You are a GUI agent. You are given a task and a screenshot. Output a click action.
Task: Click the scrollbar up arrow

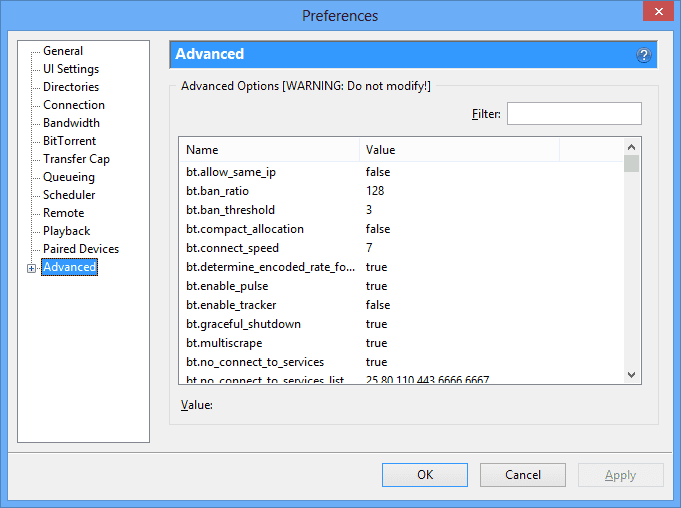[631, 147]
